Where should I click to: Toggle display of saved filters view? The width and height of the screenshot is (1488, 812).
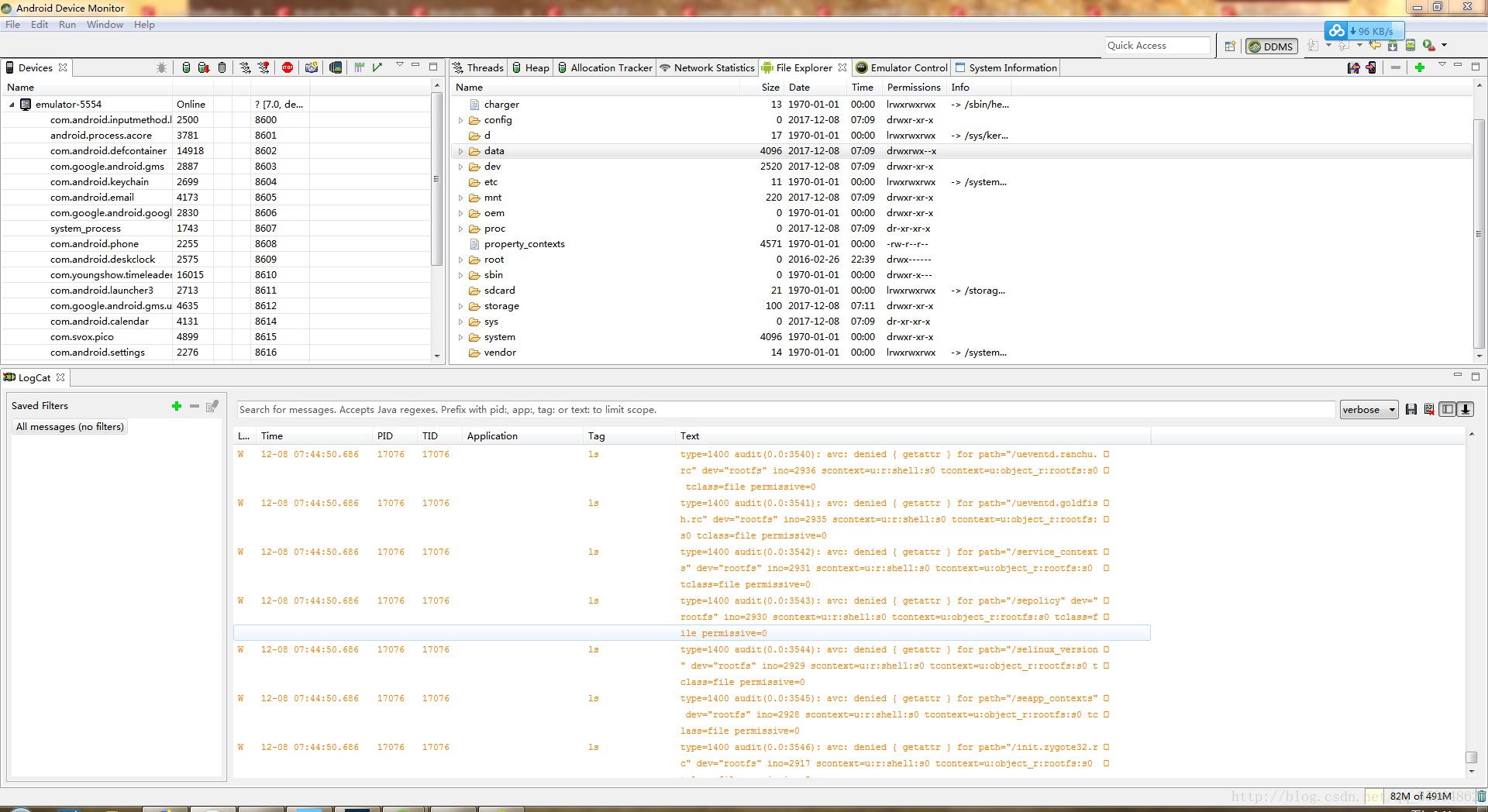(x=1447, y=409)
